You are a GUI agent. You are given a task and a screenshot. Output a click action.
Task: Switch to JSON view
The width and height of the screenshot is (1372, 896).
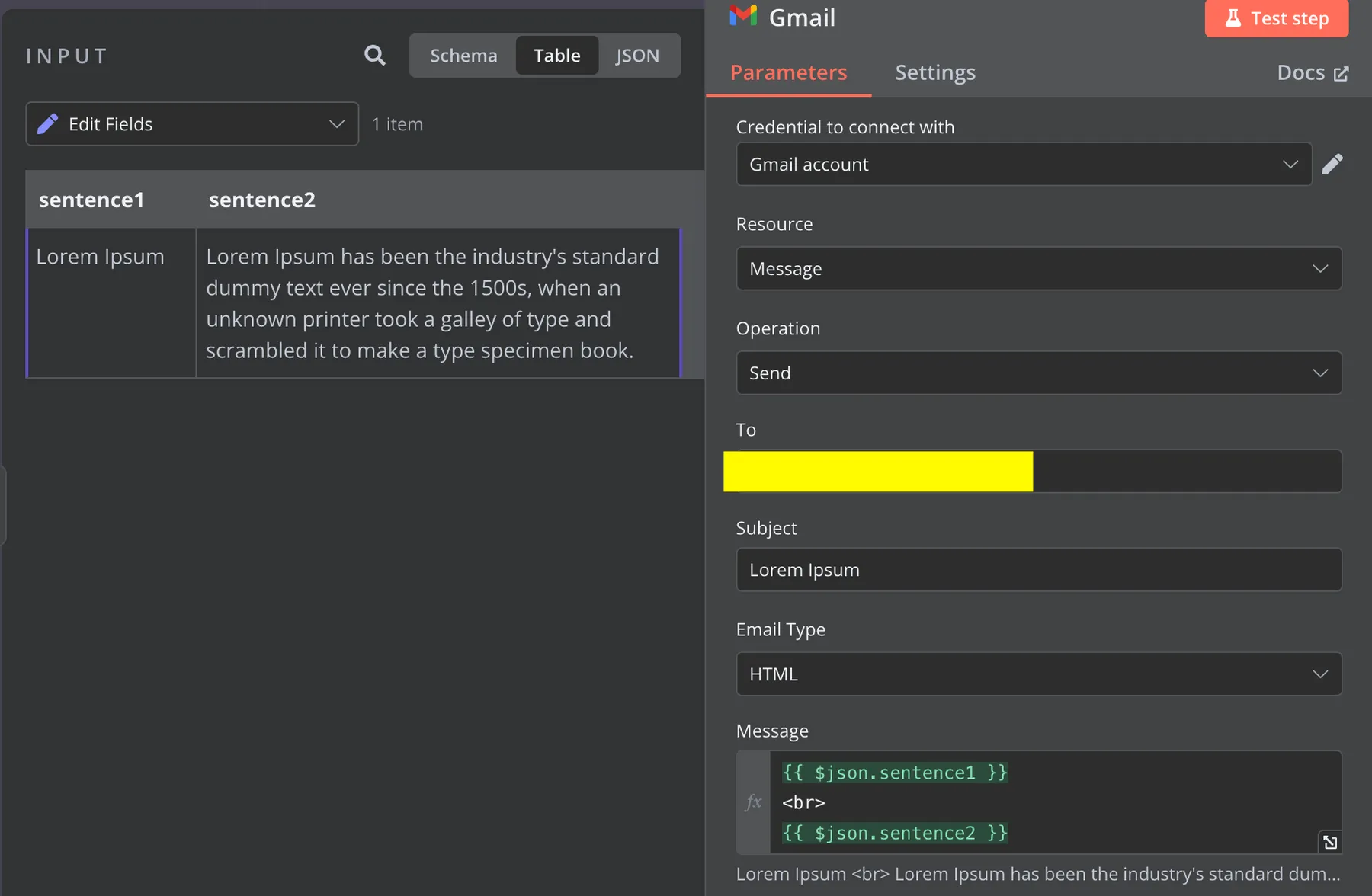637,56
